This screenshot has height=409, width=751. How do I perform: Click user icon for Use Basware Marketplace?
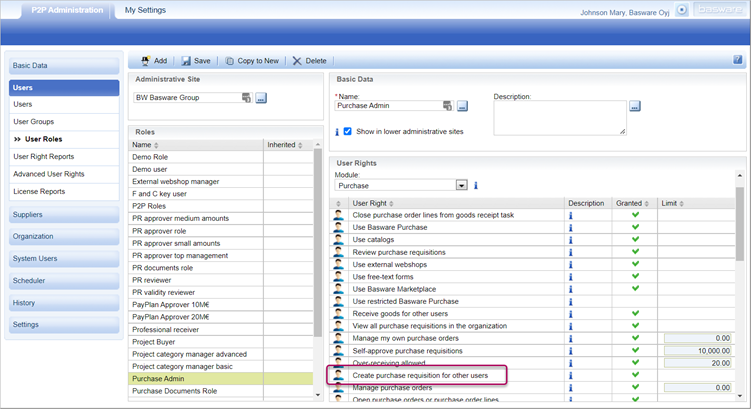pos(339,289)
